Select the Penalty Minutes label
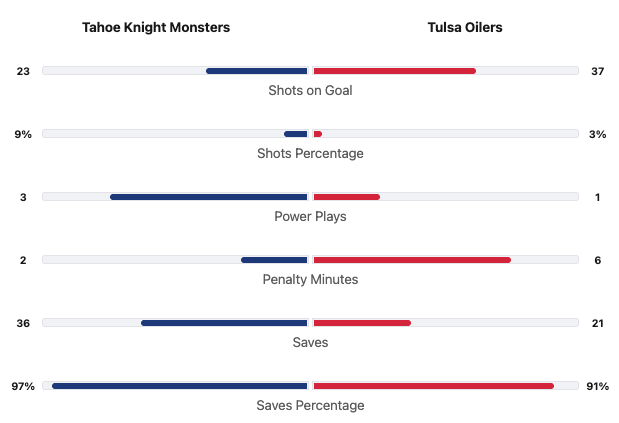This screenshot has height=423, width=619. (x=310, y=279)
